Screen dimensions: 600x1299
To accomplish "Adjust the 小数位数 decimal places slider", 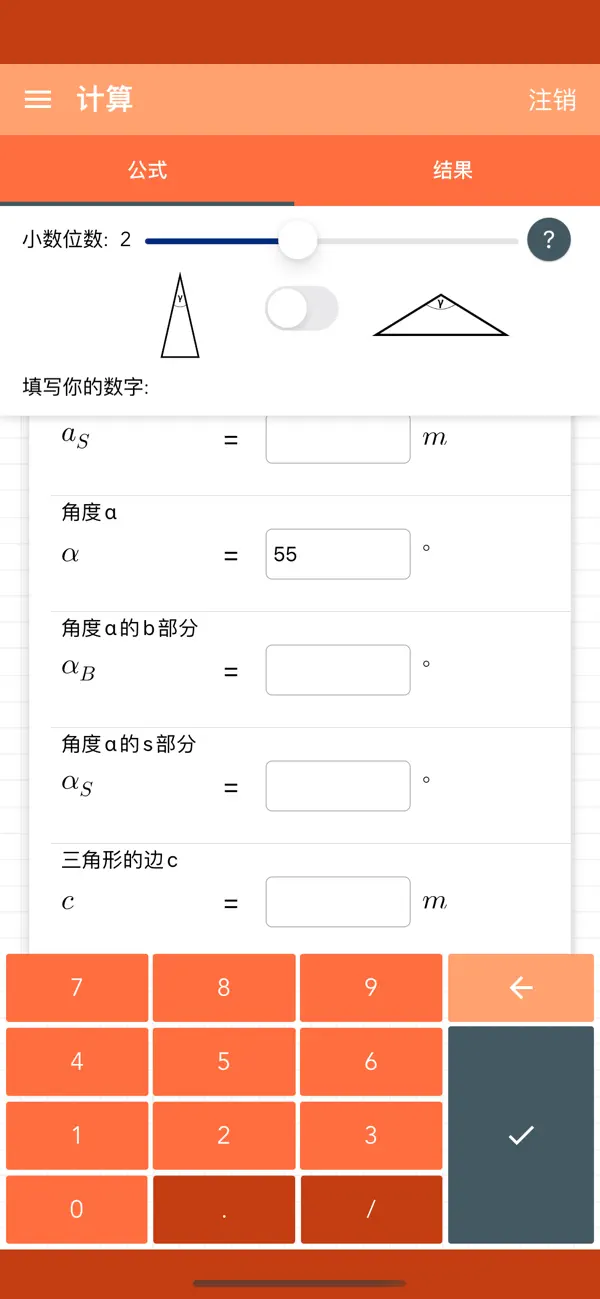I will [x=297, y=240].
